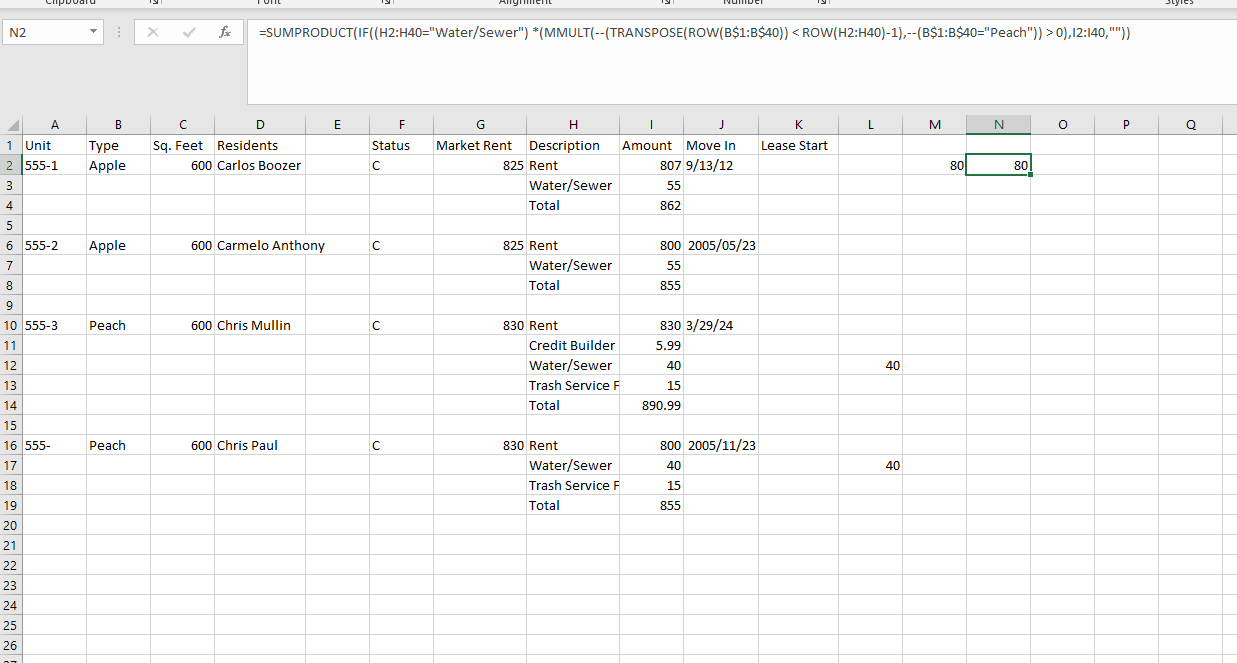Select all cells using the corner triangle
The height and width of the screenshot is (663, 1237).
pyautogui.click(x=11, y=124)
